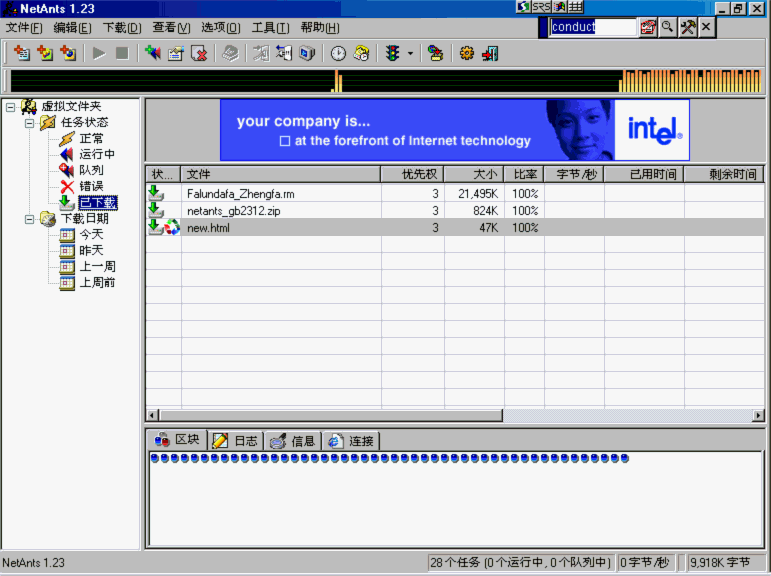Click the gear options toolbar icon
This screenshot has width=771, height=576.
pos(466,53)
